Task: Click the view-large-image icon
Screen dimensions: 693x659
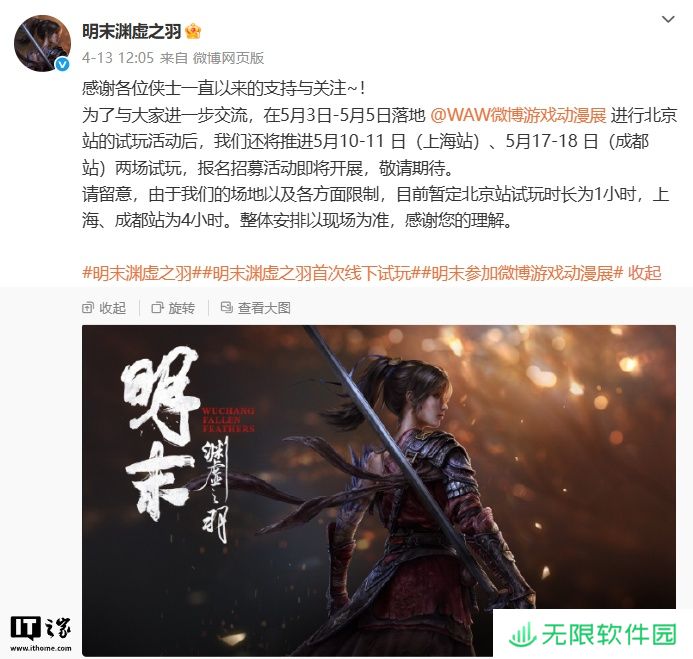Action: (226, 308)
